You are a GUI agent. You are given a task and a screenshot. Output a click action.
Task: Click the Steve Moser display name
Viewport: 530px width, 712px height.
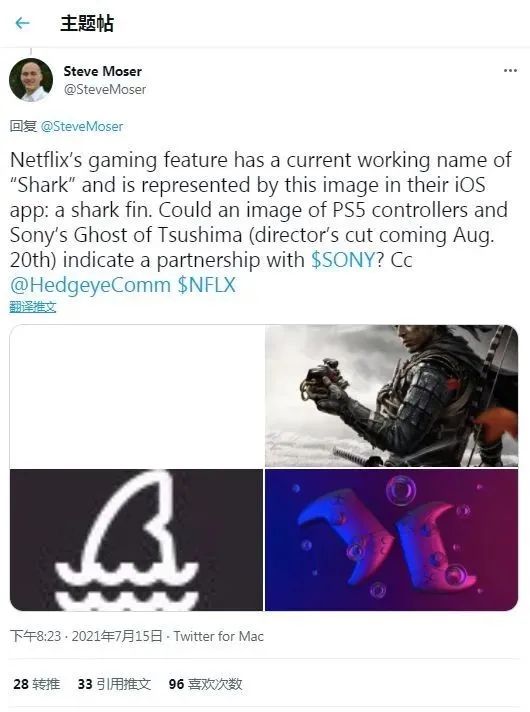click(103, 71)
